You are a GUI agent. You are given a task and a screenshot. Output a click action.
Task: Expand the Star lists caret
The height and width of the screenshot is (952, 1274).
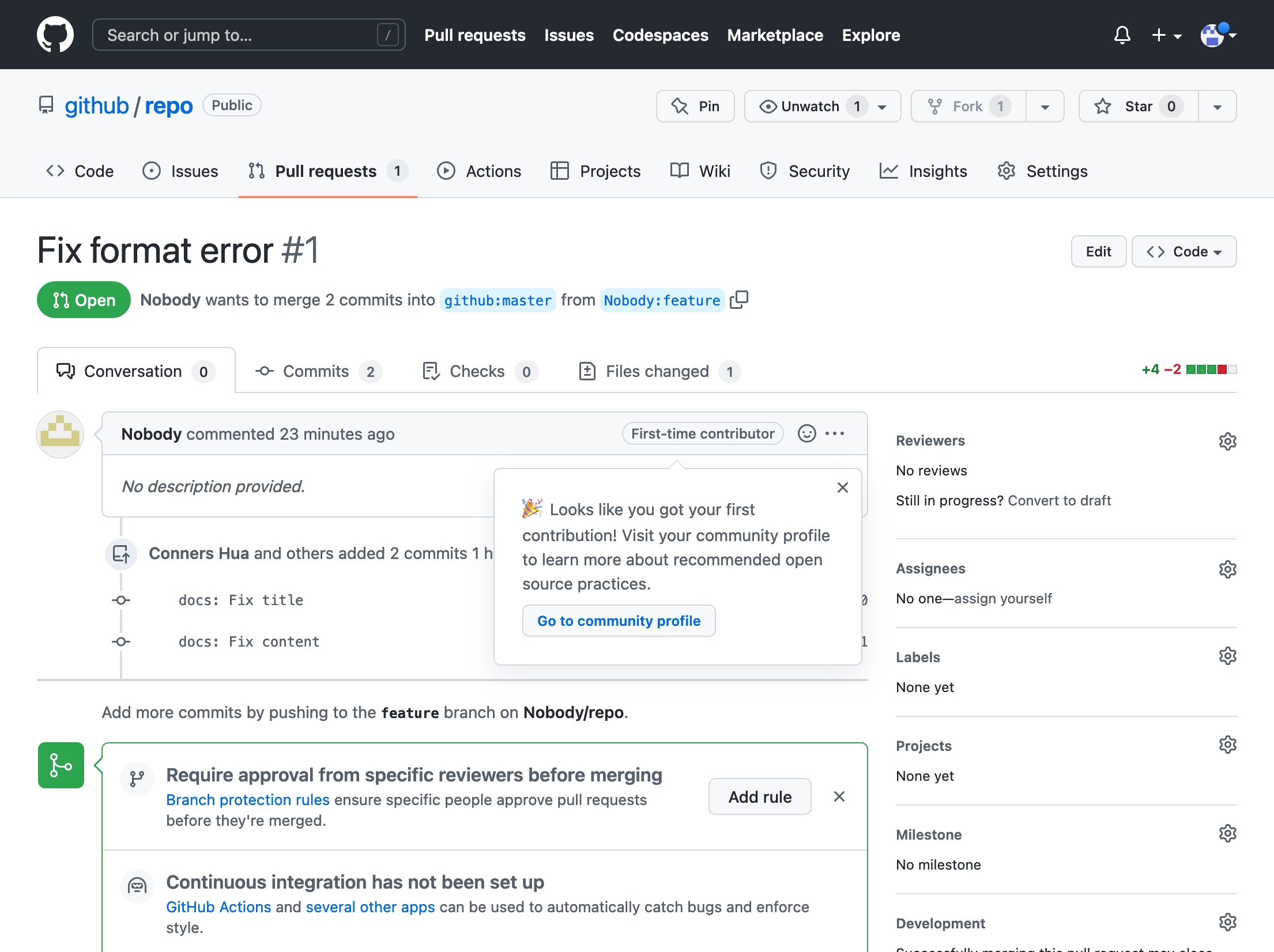pyautogui.click(x=1218, y=106)
